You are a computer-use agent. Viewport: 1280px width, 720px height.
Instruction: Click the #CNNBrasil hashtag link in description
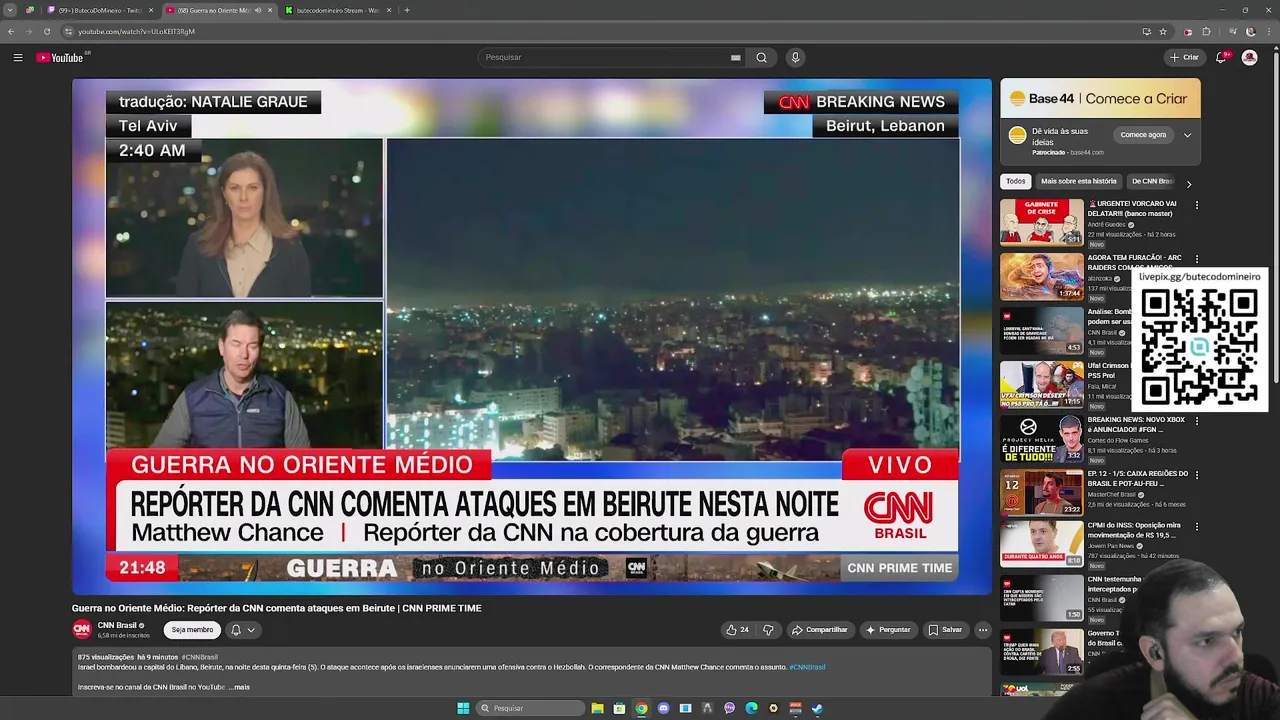tap(807, 667)
